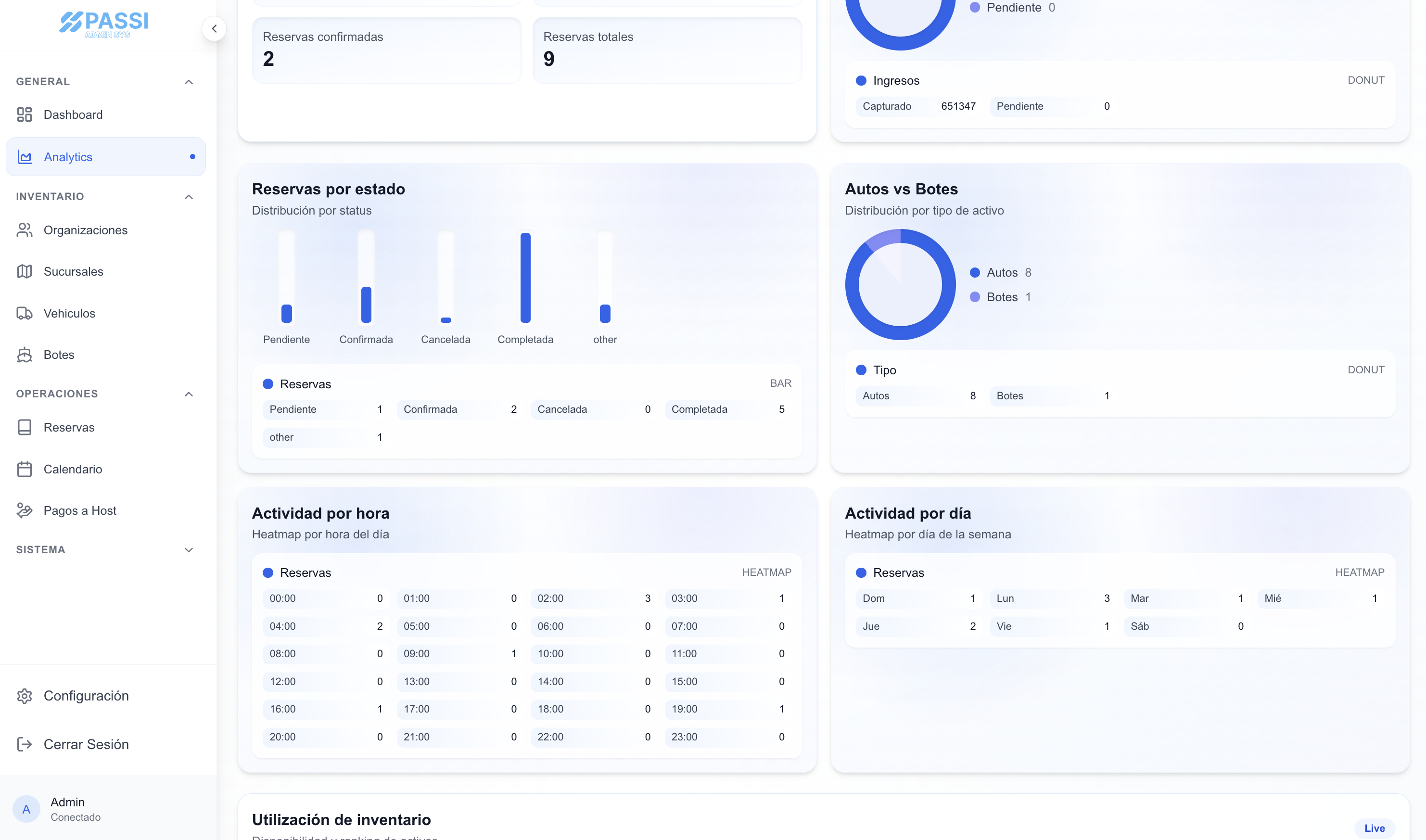Select the Pagos a Host hands icon
1426x840 pixels.
[25, 510]
